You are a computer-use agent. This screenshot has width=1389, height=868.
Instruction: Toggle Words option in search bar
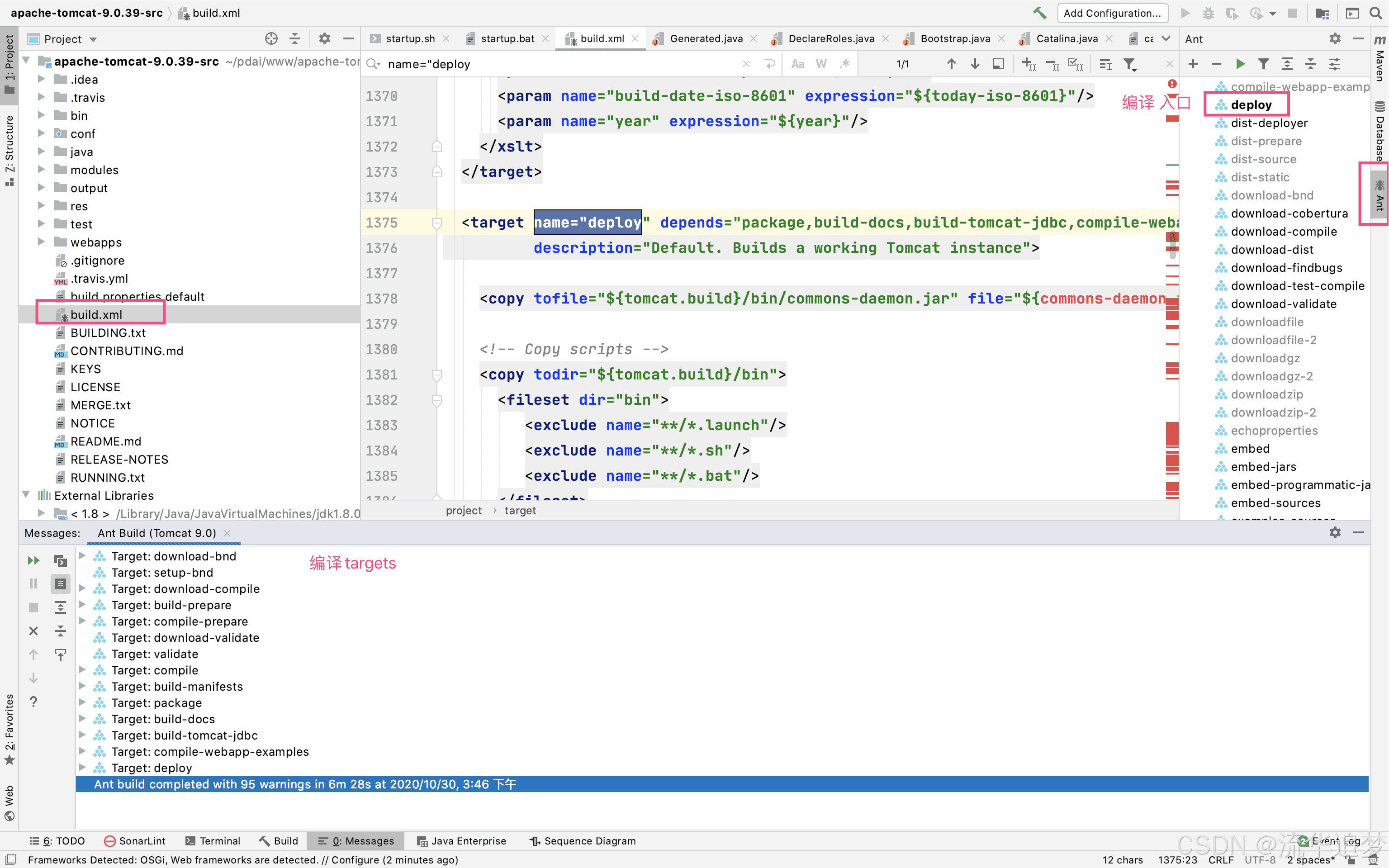coord(821,64)
